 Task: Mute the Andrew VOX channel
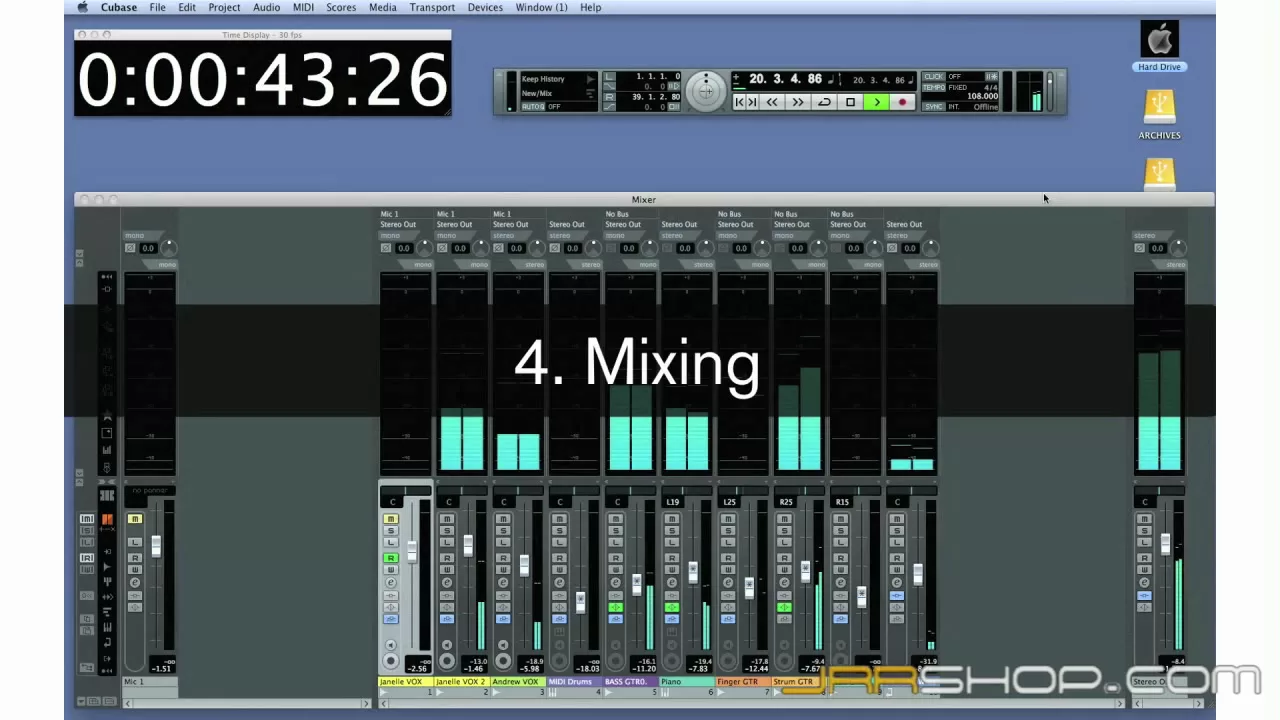coord(503,519)
